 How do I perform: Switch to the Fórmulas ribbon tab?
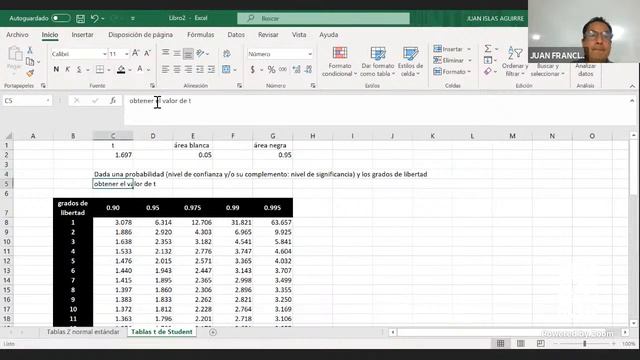pos(200,35)
